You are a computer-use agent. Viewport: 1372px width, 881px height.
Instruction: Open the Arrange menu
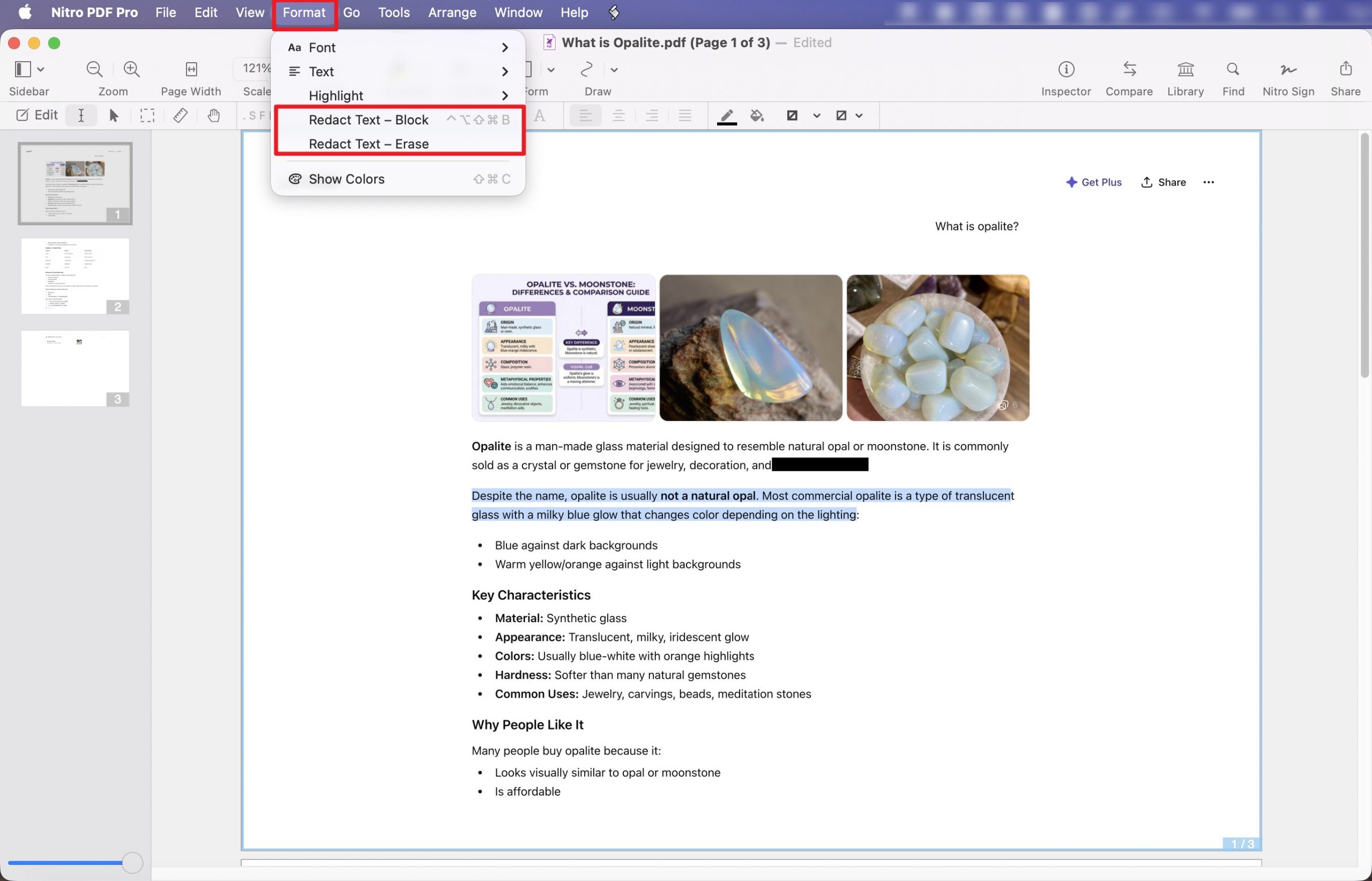(452, 12)
